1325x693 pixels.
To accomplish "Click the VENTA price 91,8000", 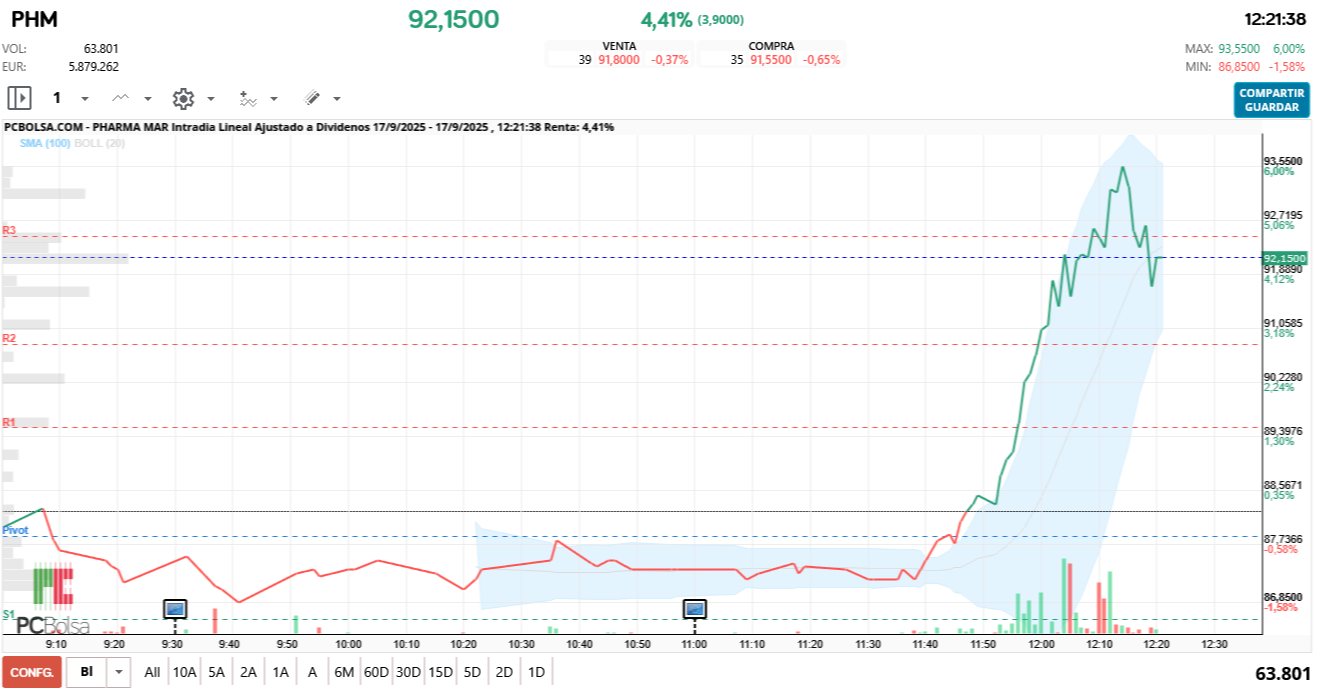I will tap(619, 60).
